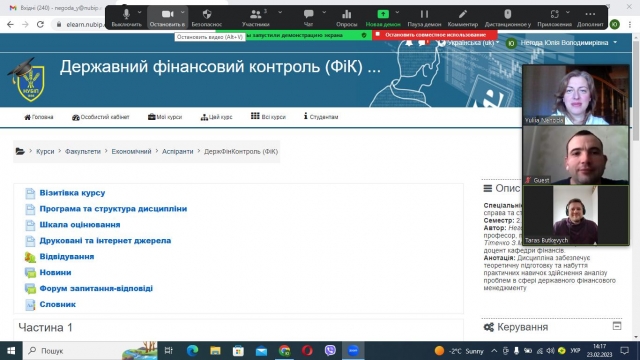Select Guest participant video thumbnail

click(x=576, y=155)
